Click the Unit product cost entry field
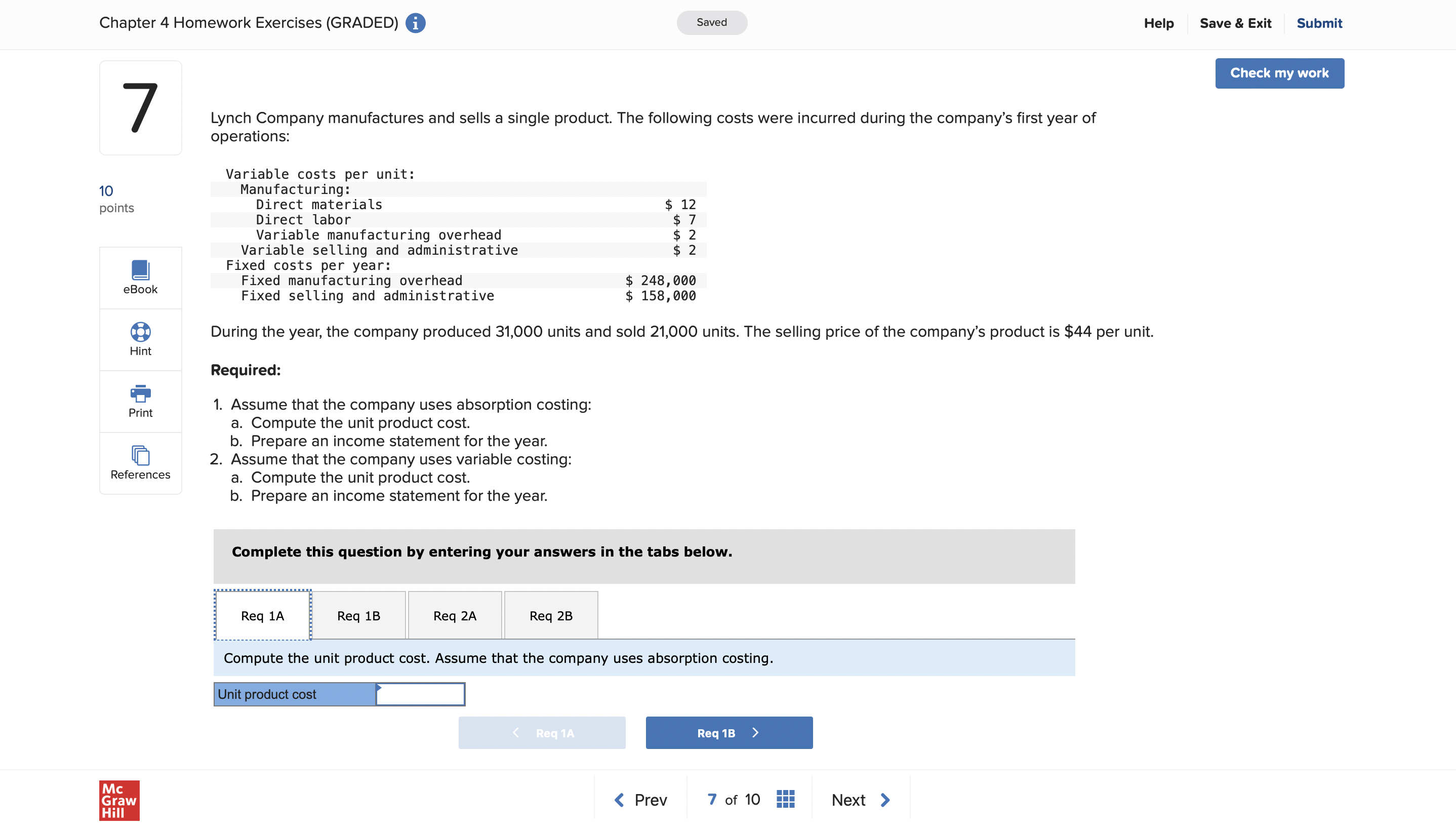Viewport: 1456px width, 829px height. (x=420, y=693)
